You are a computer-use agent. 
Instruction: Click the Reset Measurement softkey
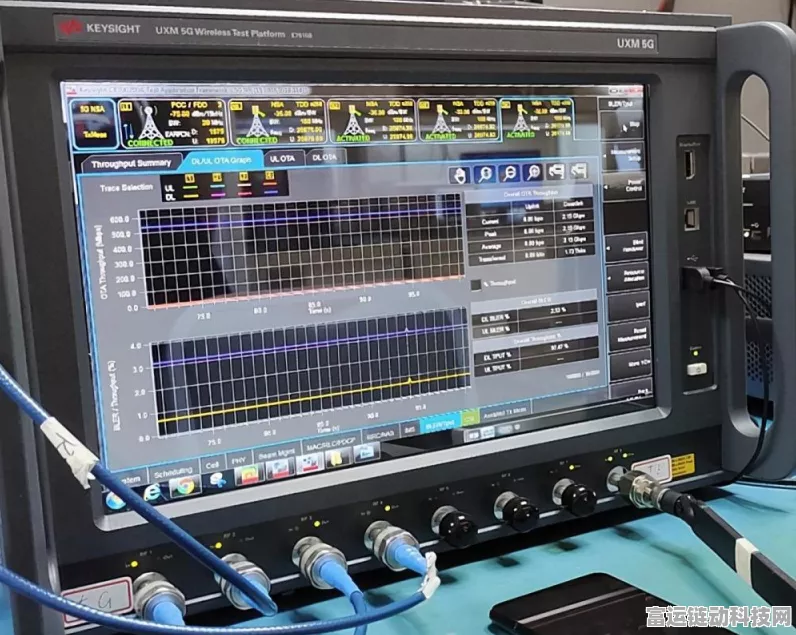[631, 335]
